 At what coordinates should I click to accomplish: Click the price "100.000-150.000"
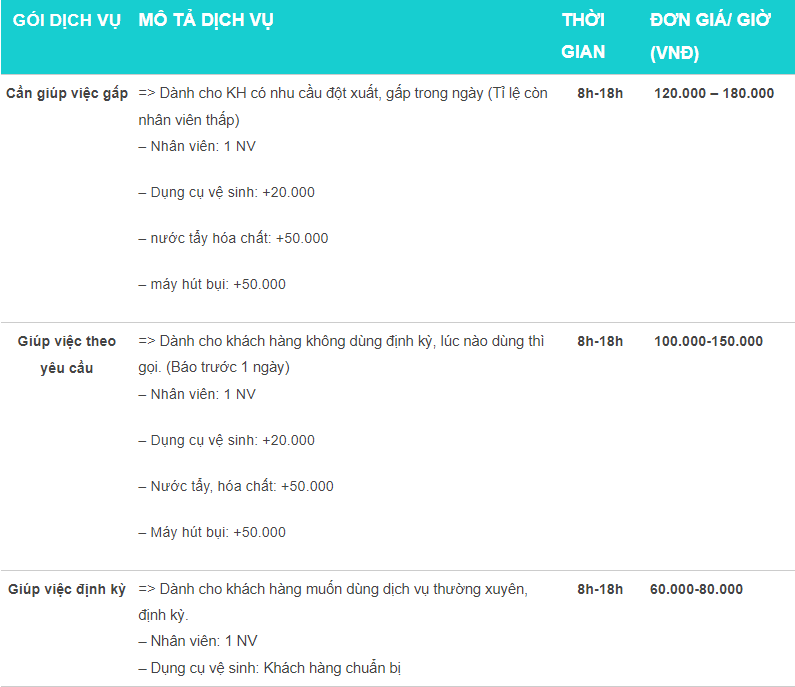click(708, 341)
